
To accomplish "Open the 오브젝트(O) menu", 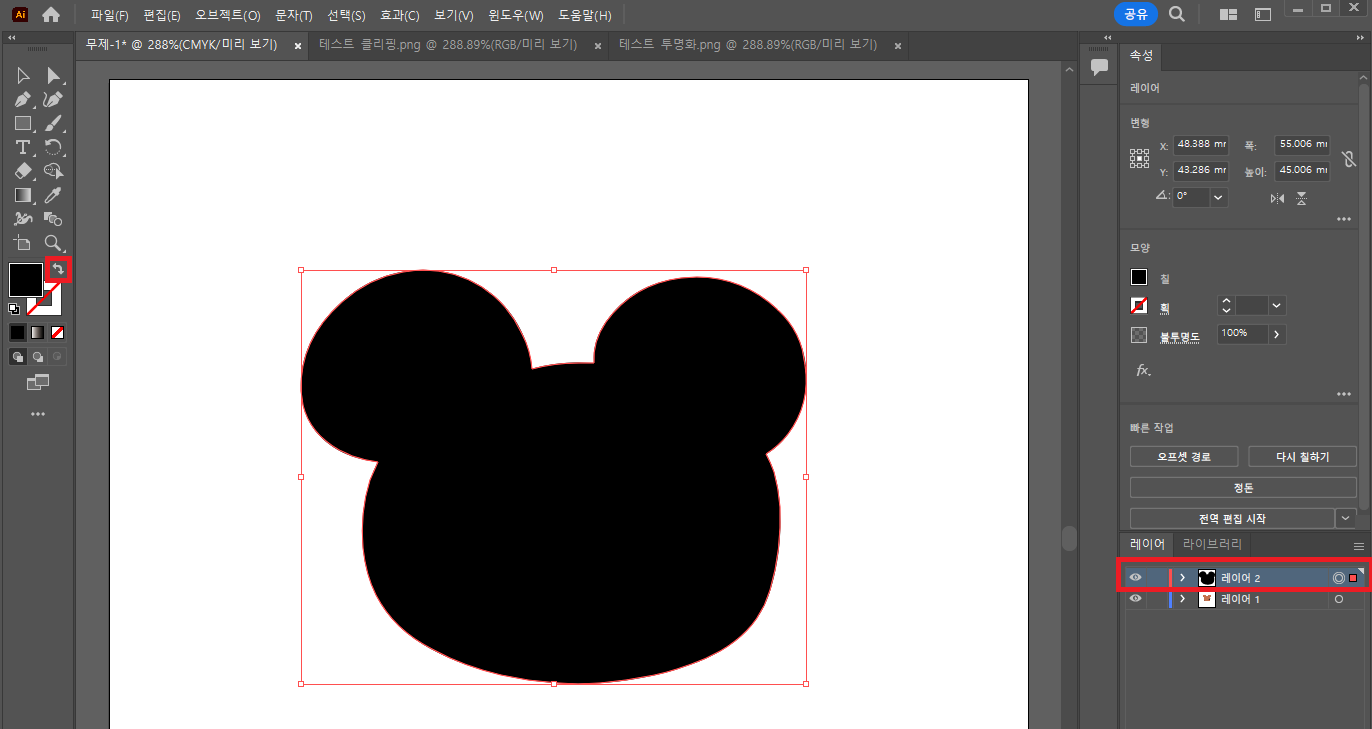I will 228,15.
